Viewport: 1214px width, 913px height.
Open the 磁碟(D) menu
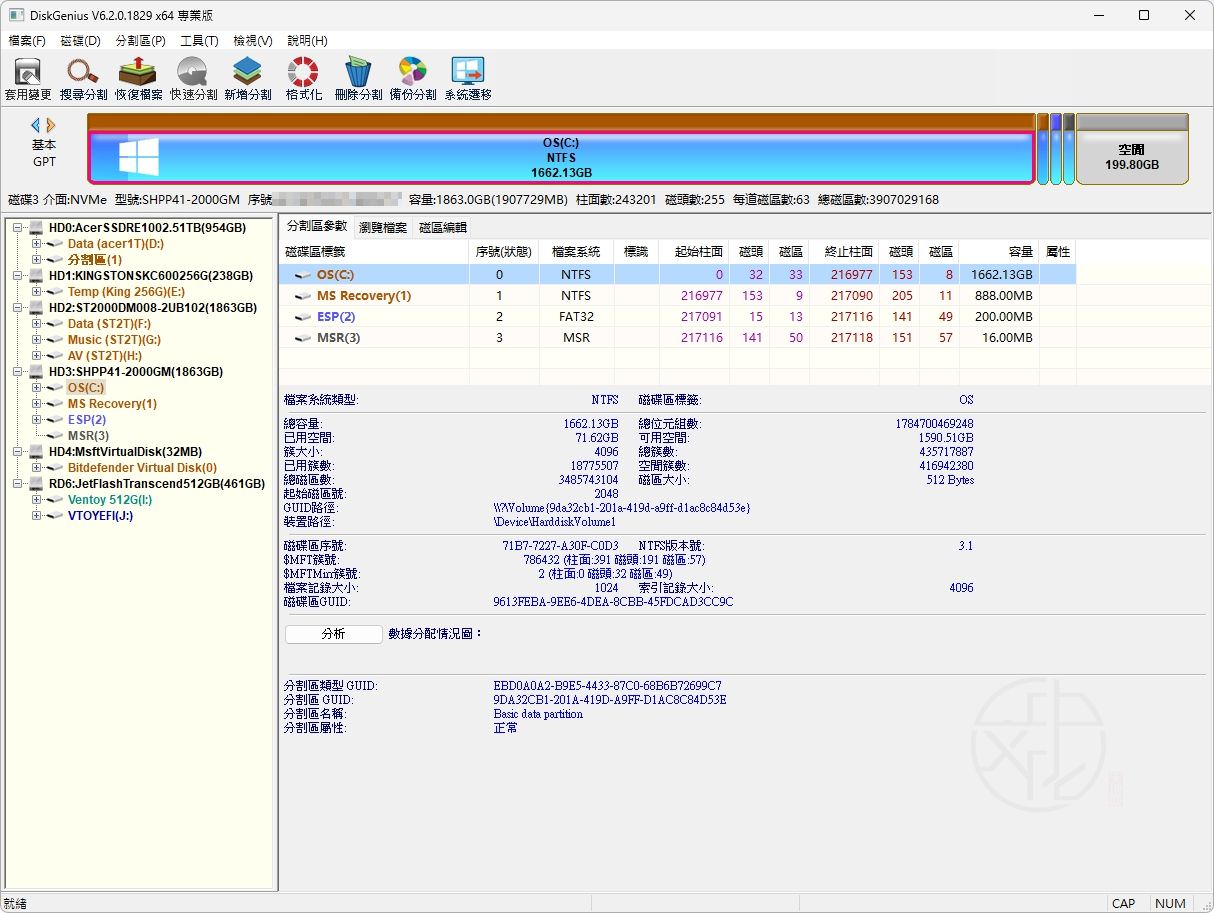(x=81, y=41)
